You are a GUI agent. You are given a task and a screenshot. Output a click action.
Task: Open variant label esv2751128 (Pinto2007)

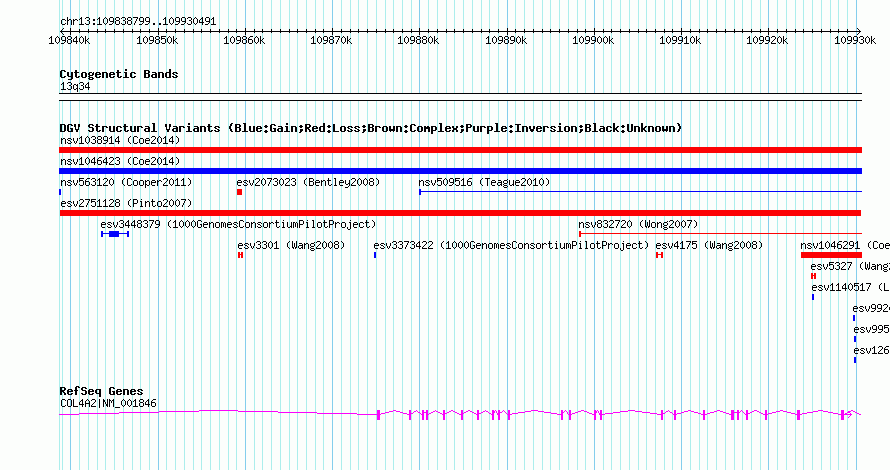[126, 203]
